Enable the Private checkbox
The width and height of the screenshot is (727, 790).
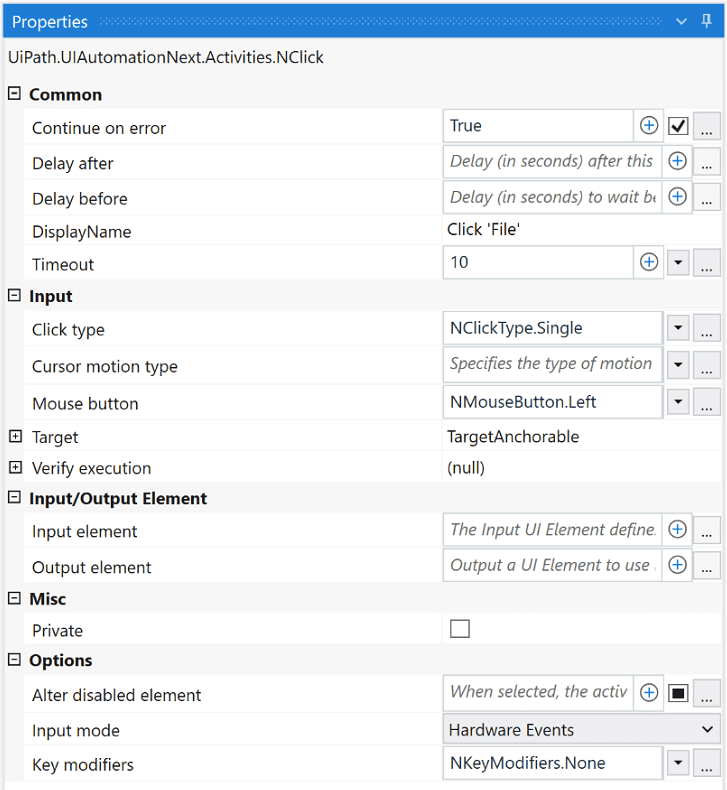pyautogui.click(x=460, y=629)
